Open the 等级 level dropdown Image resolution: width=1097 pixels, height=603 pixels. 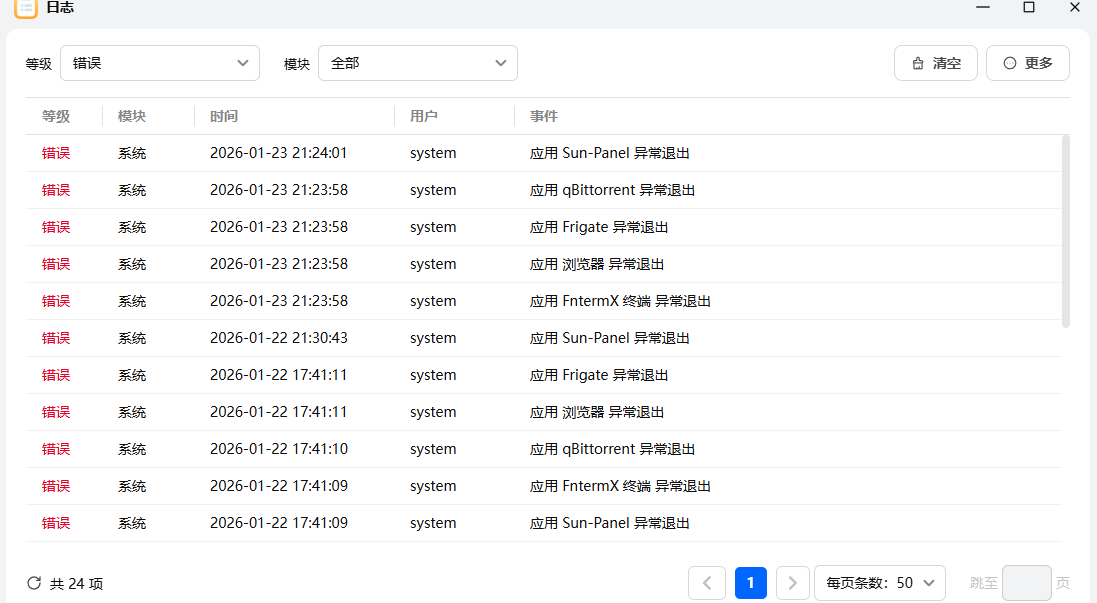pyautogui.click(x=160, y=63)
